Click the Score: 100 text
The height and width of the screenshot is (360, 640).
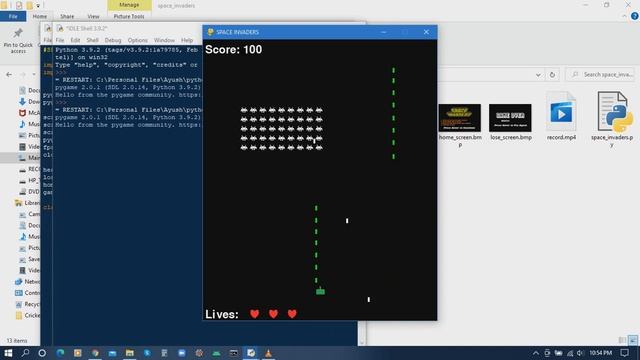(233, 49)
